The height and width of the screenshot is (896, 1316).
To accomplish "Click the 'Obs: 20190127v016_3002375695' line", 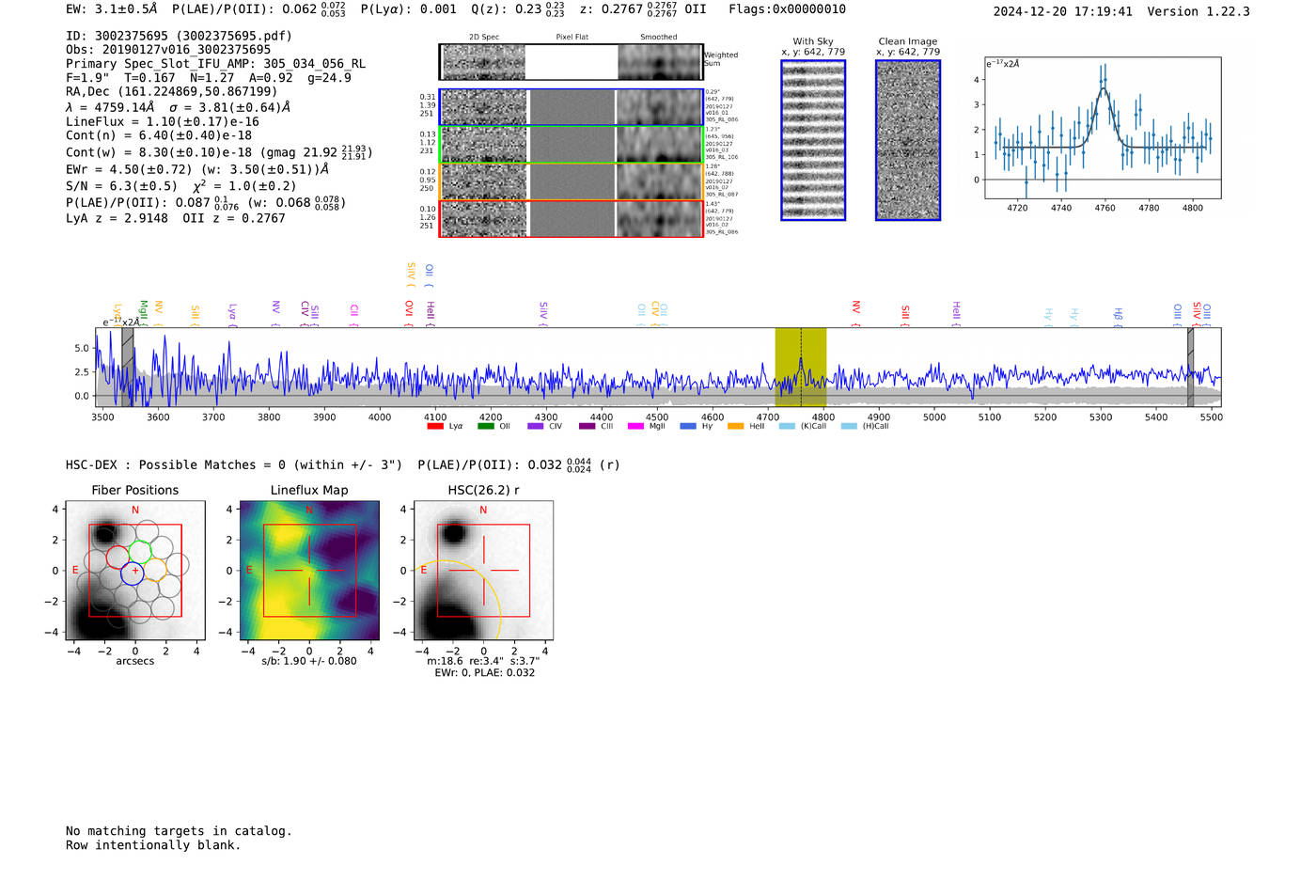I will point(168,50).
